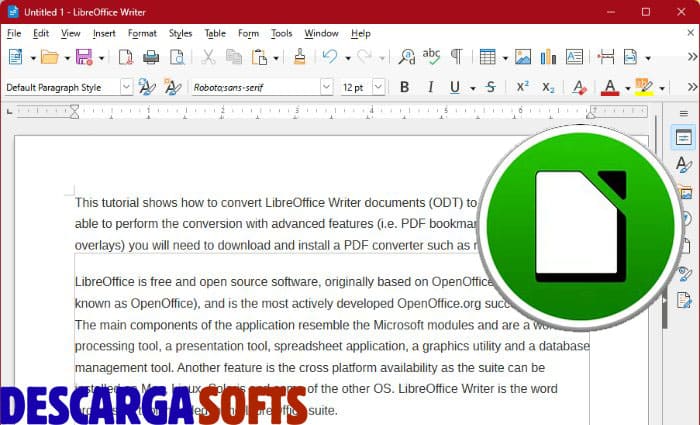
Task: Toggle Bold formatting
Action: 404,87
